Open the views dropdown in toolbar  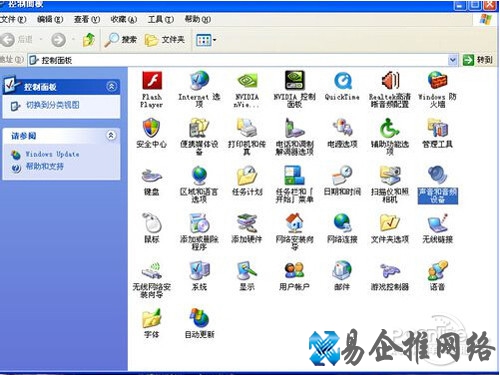click(x=206, y=40)
